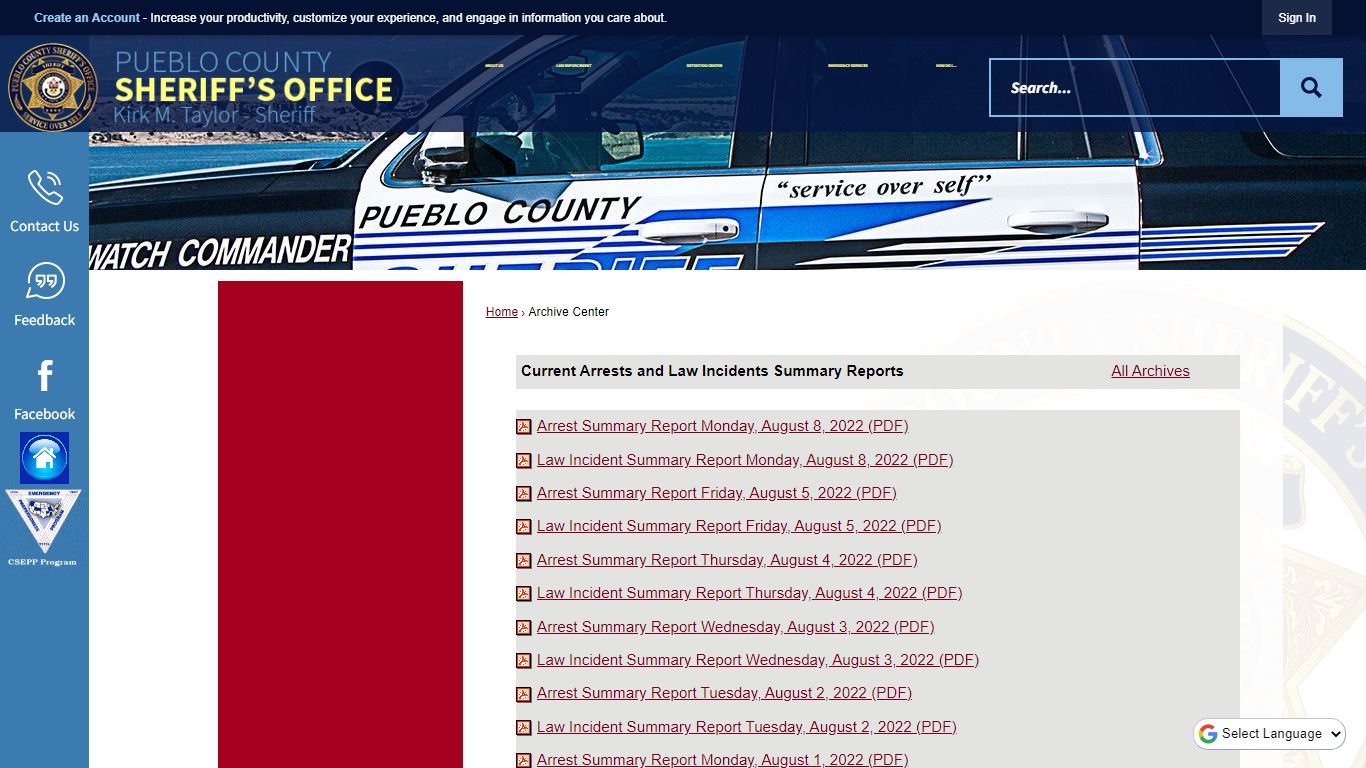Viewport: 1366px width, 768px height.
Task: Click PDF icon for Law Incident August 5
Action: tap(524, 527)
